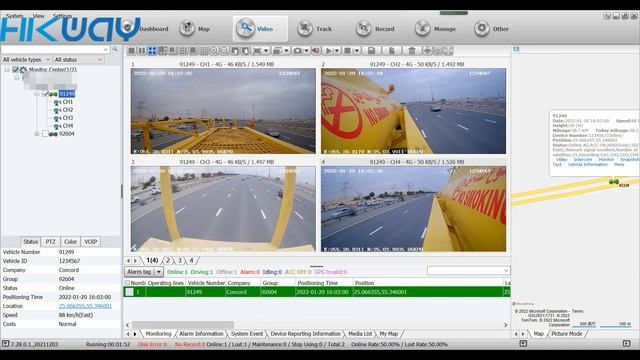The height and width of the screenshot is (360, 640).
Task: Open the System menu
Action: [x=15, y=16]
